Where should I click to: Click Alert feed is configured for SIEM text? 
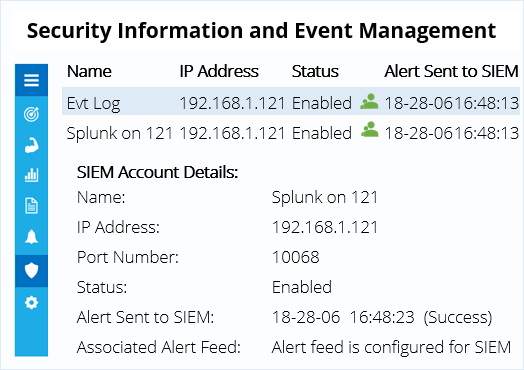click(x=391, y=347)
